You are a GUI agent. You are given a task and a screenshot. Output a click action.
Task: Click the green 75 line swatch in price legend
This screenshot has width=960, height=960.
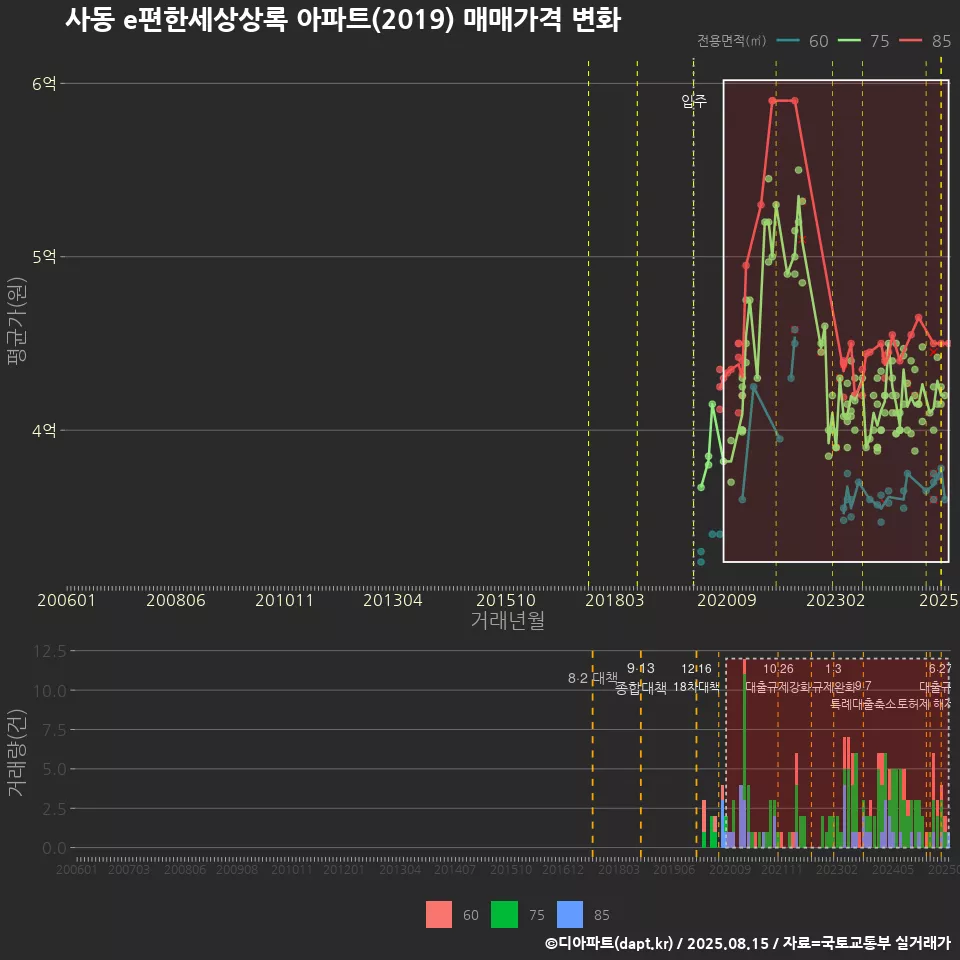click(x=849, y=41)
